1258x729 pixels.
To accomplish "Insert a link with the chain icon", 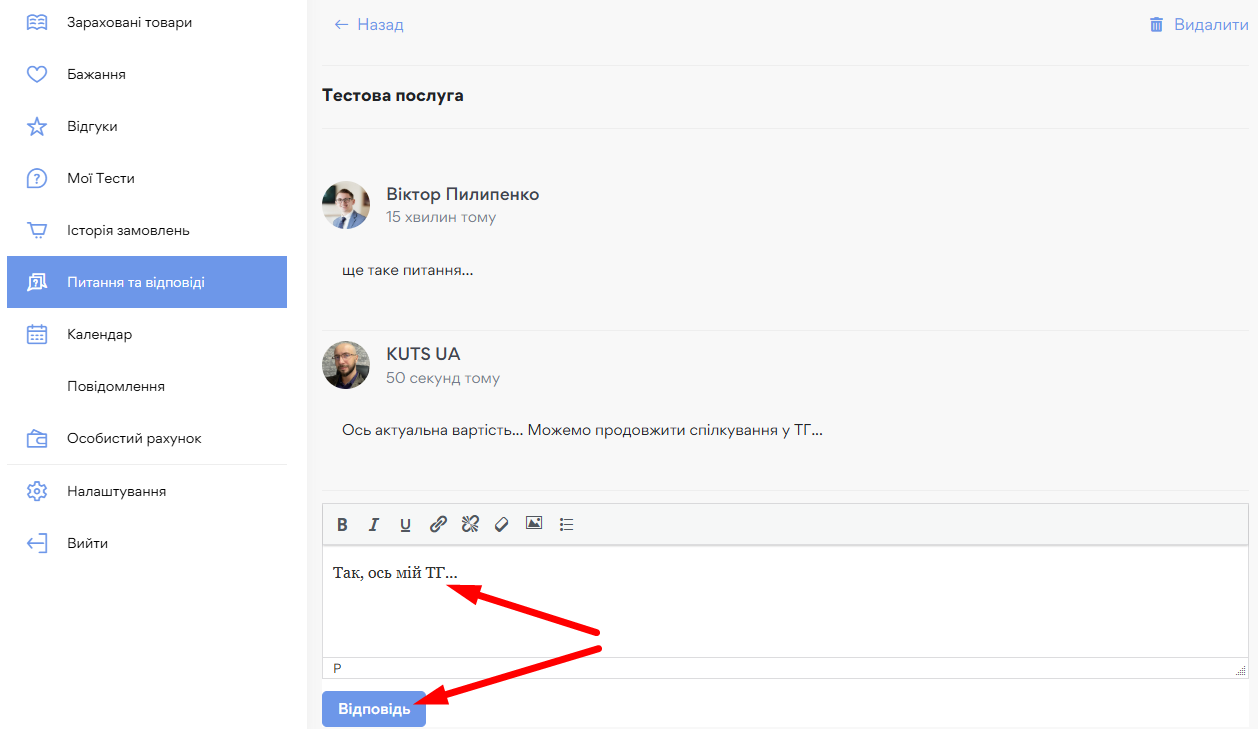I will coord(438,524).
